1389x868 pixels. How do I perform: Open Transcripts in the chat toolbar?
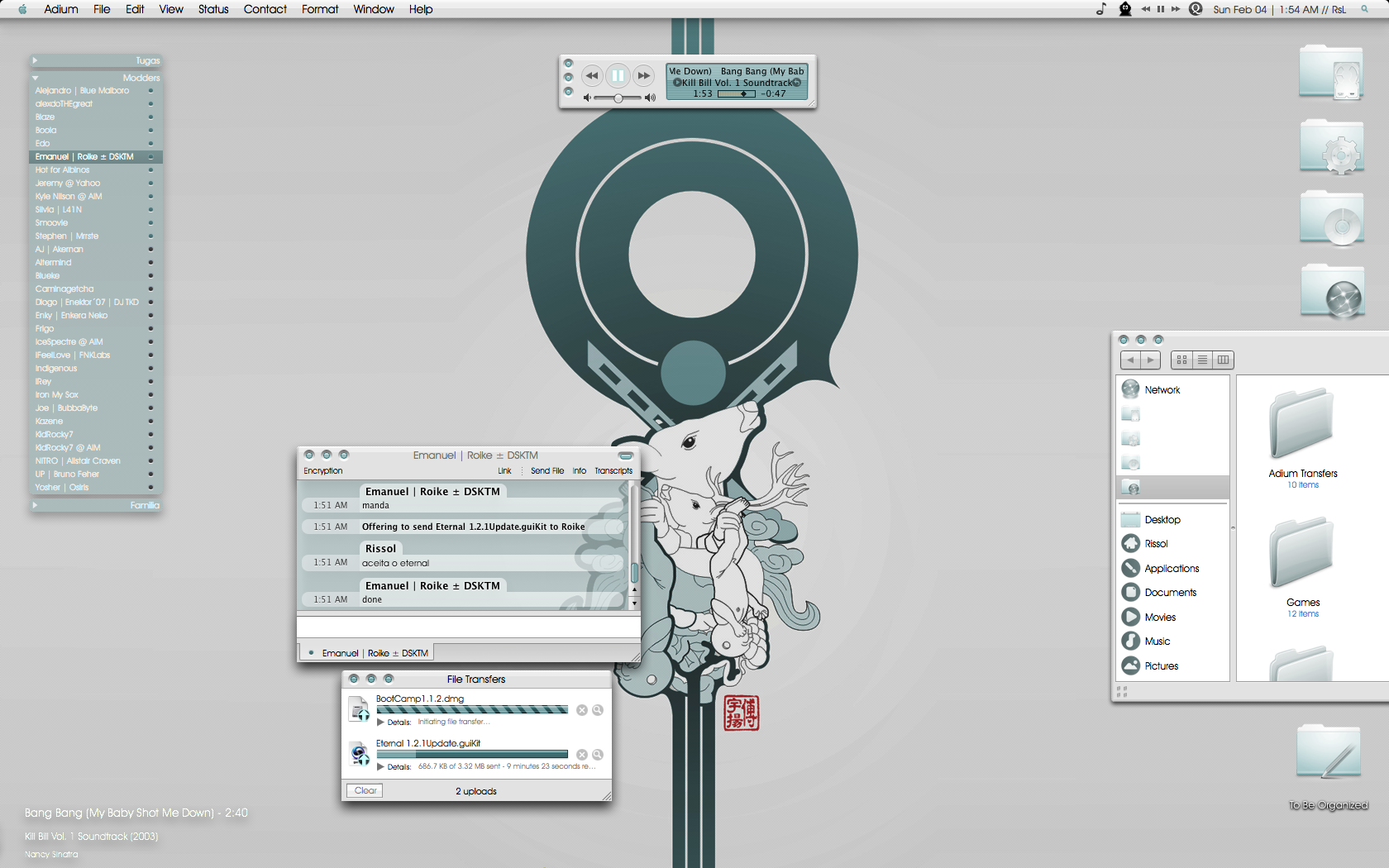tap(613, 470)
